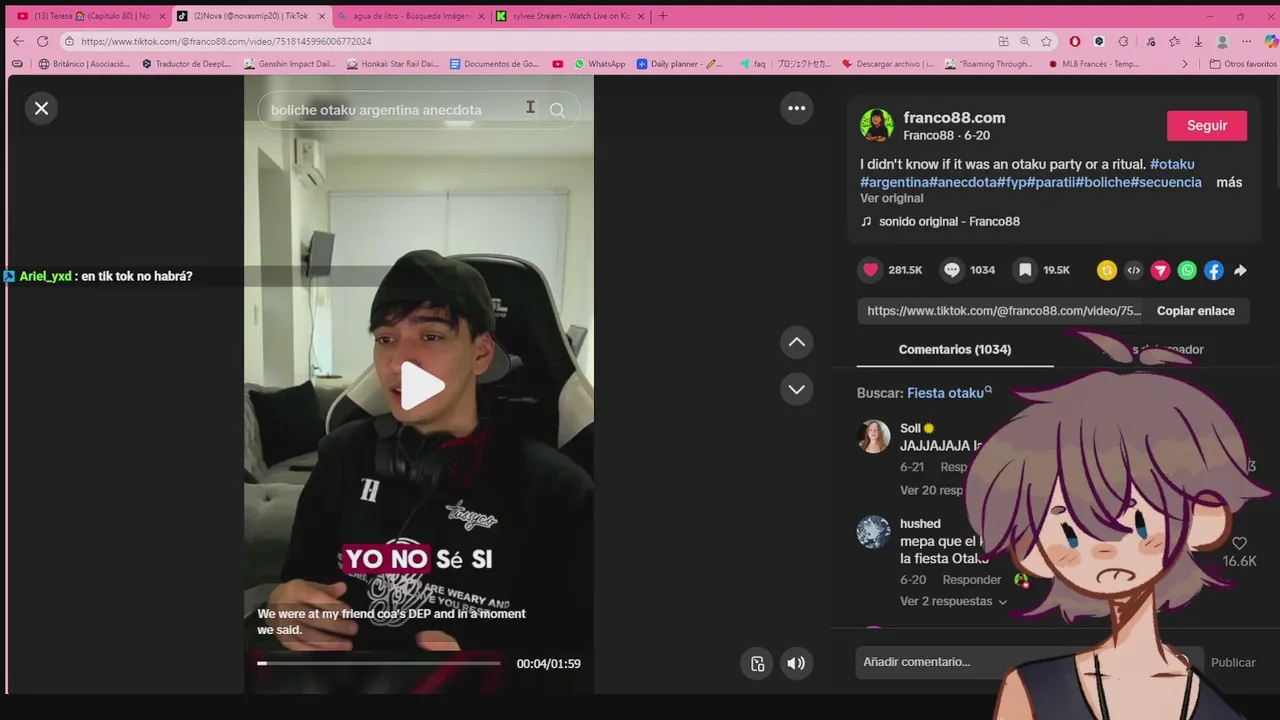1280x720 pixels.
Task: Go back in browser history
Action: point(18,41)
